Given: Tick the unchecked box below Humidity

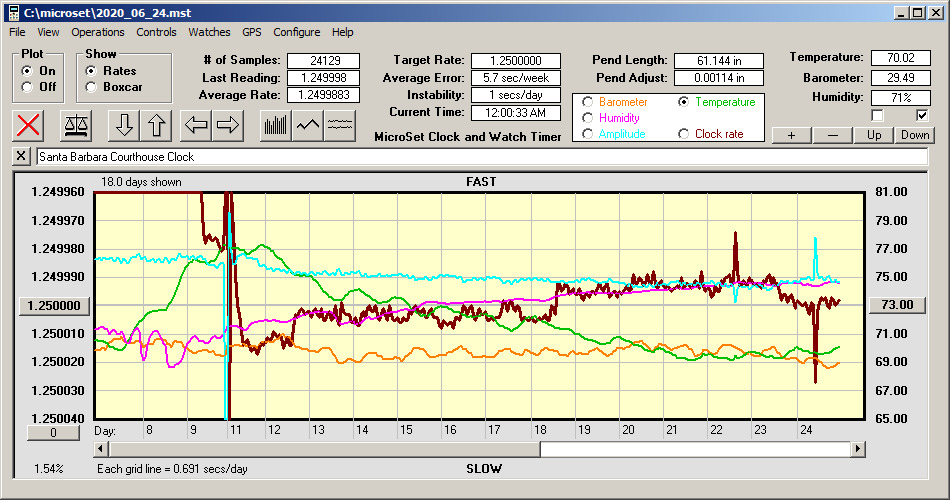Looking at the screenshot, I should (x=877, y=115).
